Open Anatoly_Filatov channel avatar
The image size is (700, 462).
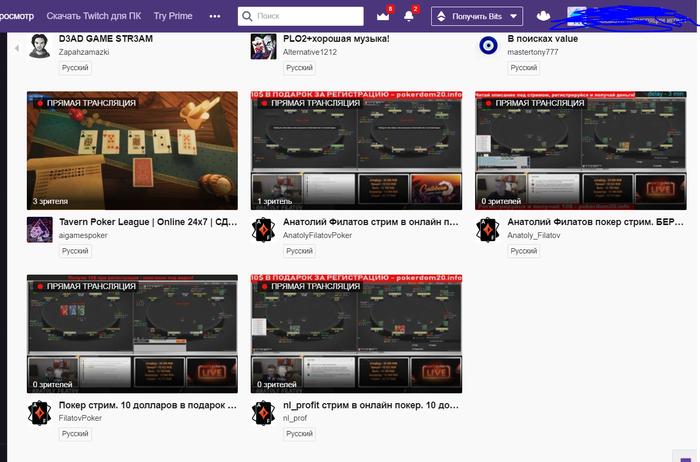488,229
